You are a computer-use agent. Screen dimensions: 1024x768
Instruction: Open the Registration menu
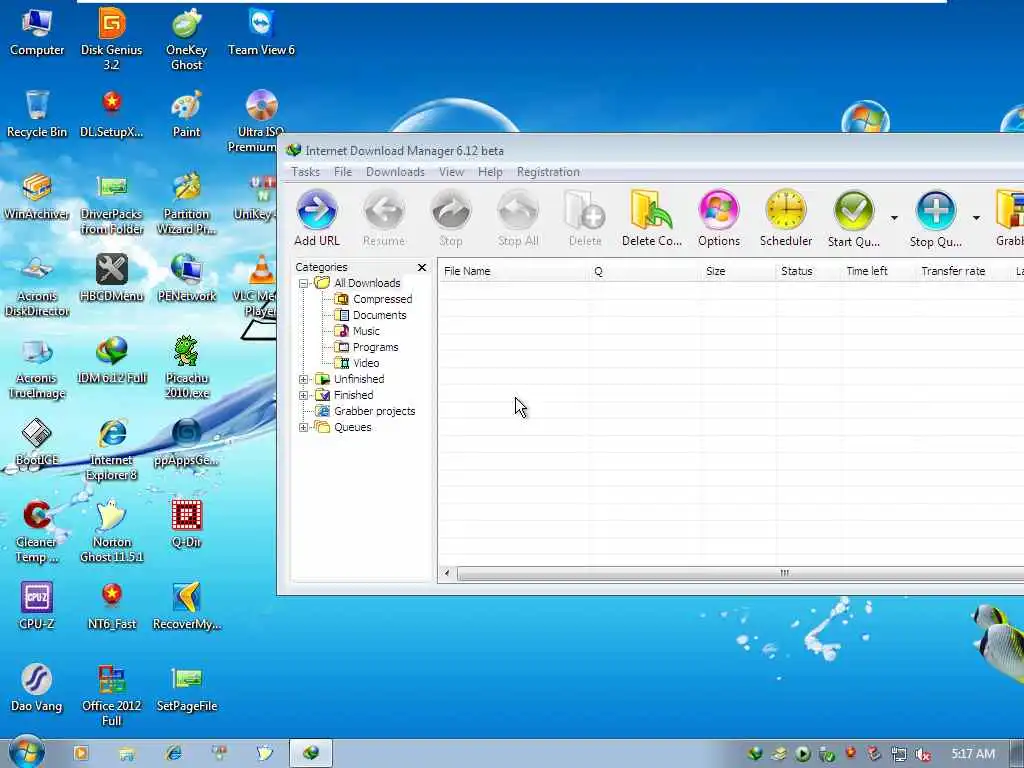click(548, 172)
